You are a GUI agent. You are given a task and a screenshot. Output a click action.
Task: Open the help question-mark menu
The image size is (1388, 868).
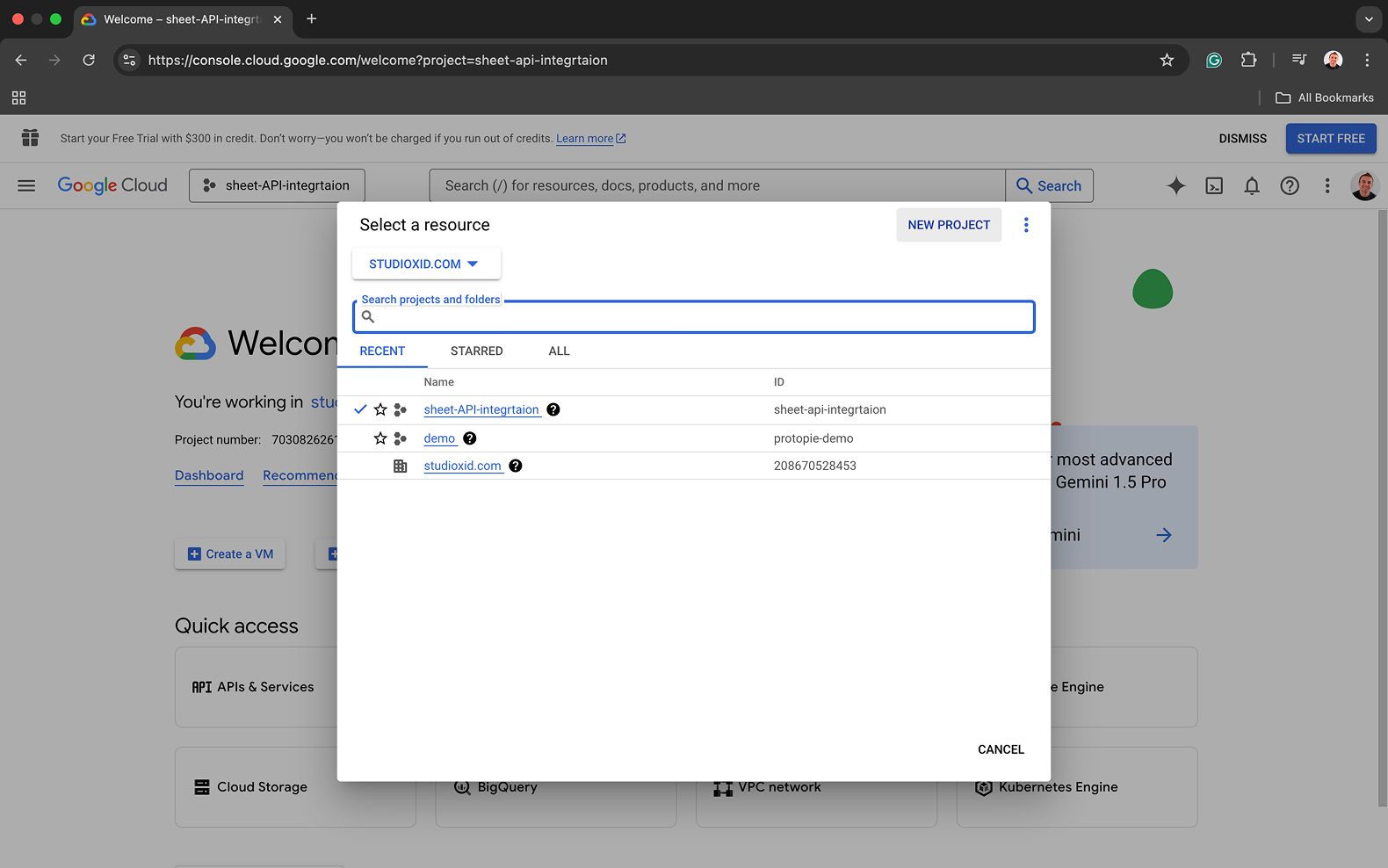tap(1290, 185)
